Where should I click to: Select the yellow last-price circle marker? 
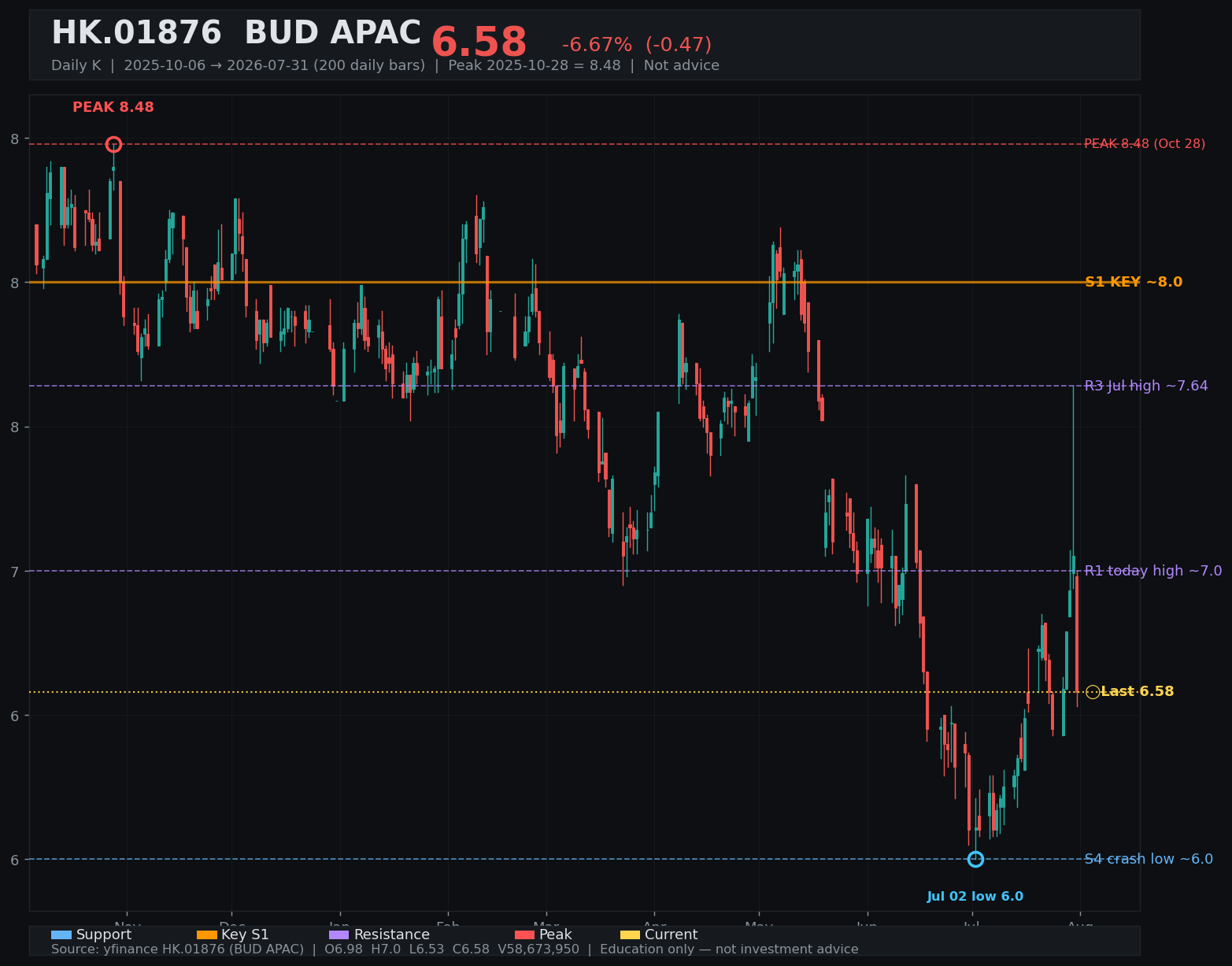pos(1093,692)
